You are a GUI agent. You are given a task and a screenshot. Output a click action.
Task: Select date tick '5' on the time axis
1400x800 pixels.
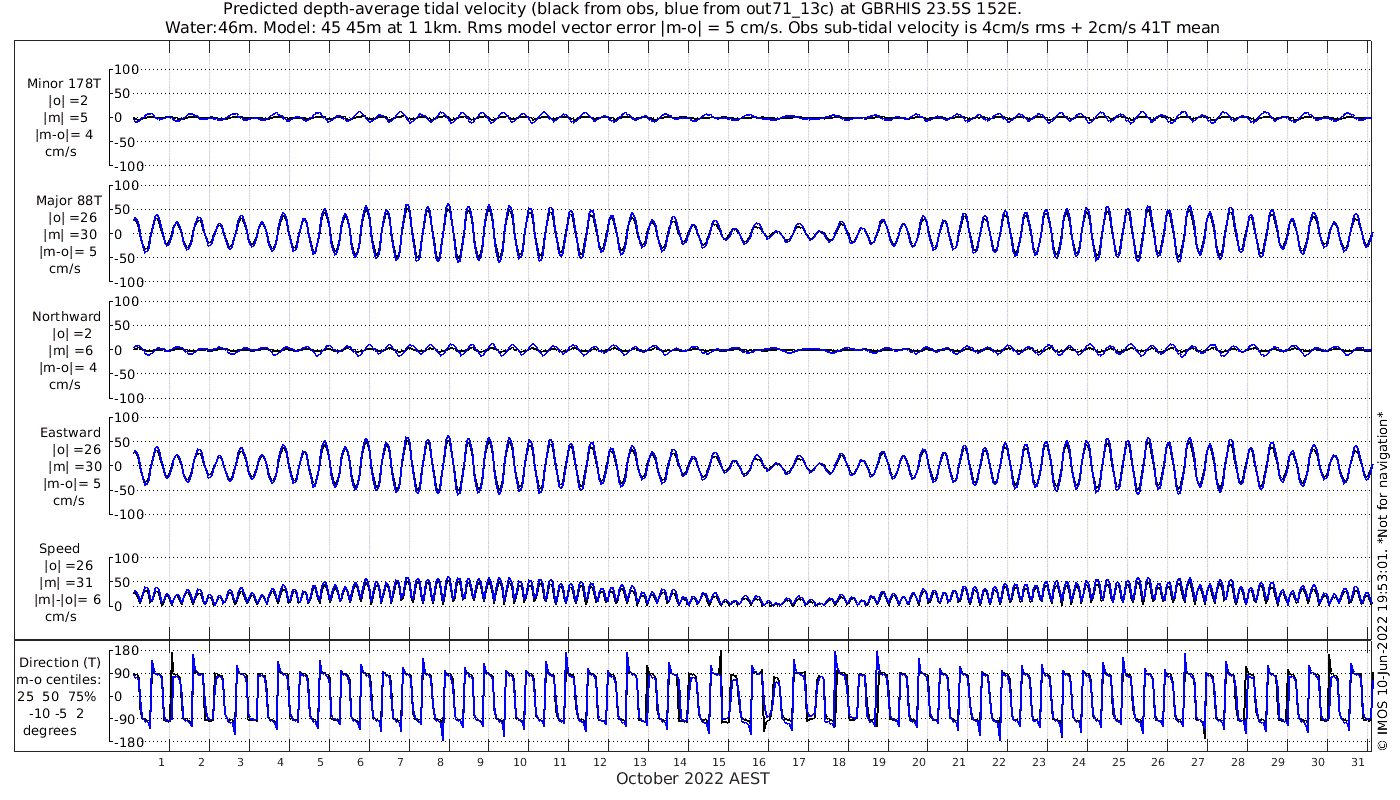point(320,762)
